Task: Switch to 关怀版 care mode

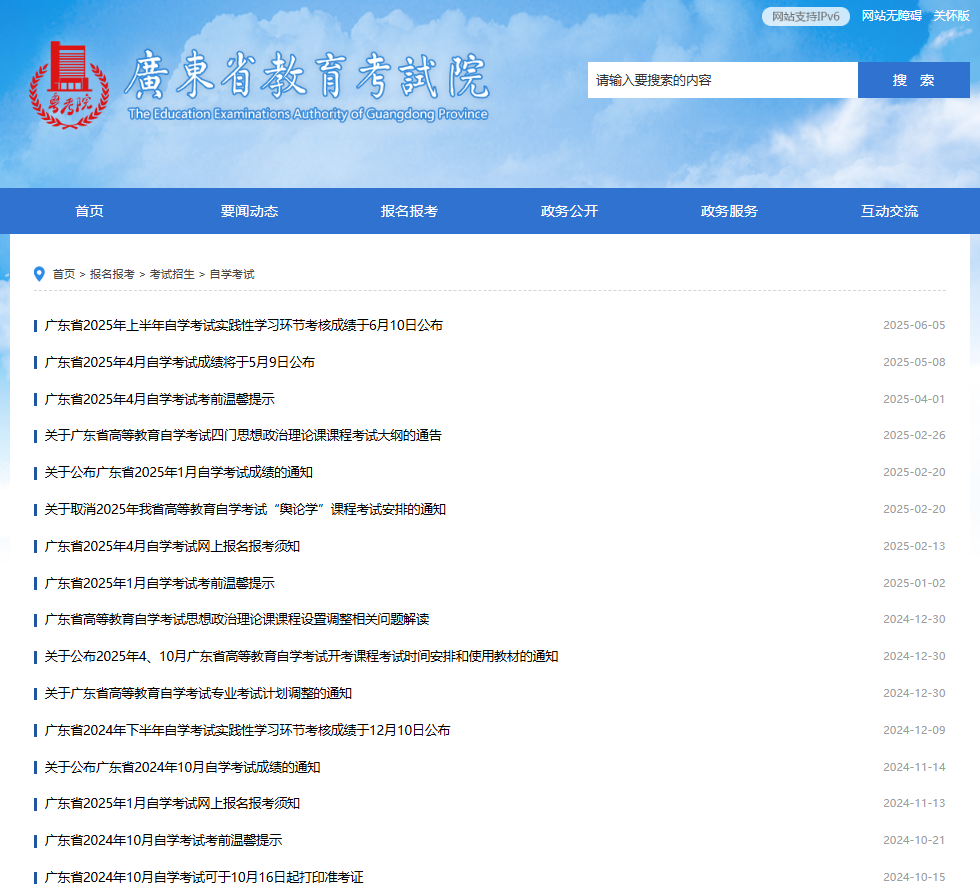Action: pos(951,16)
